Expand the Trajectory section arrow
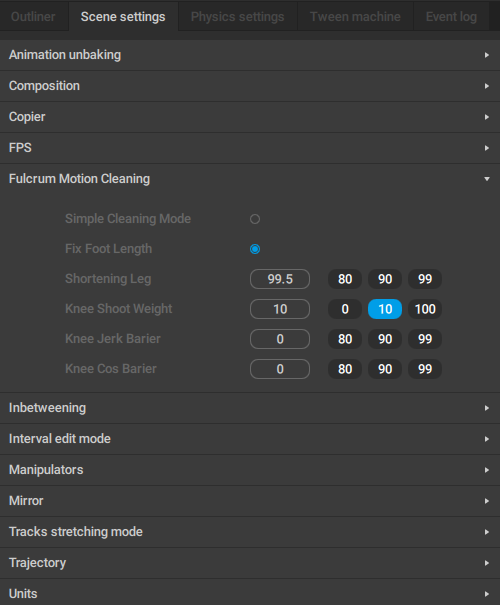This screenshot has height=605, width=500. pyautogui.click(x=486, y=563)
